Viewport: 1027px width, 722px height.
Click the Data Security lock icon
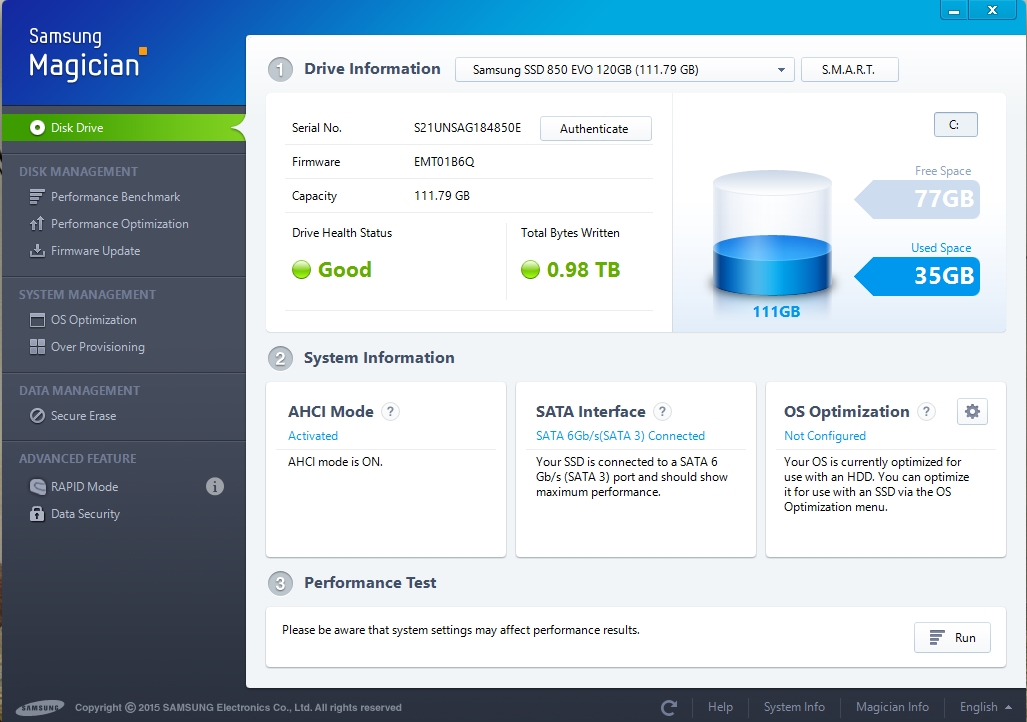click(37, 514)
